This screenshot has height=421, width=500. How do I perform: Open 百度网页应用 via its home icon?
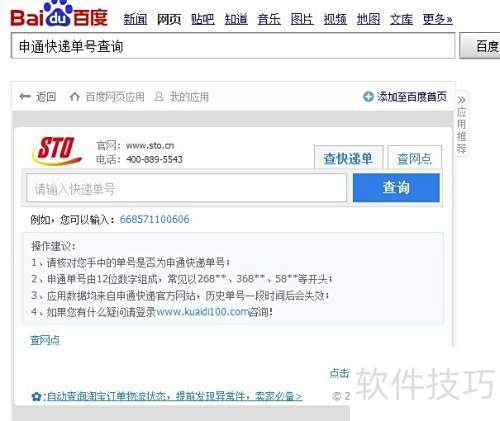74,97
